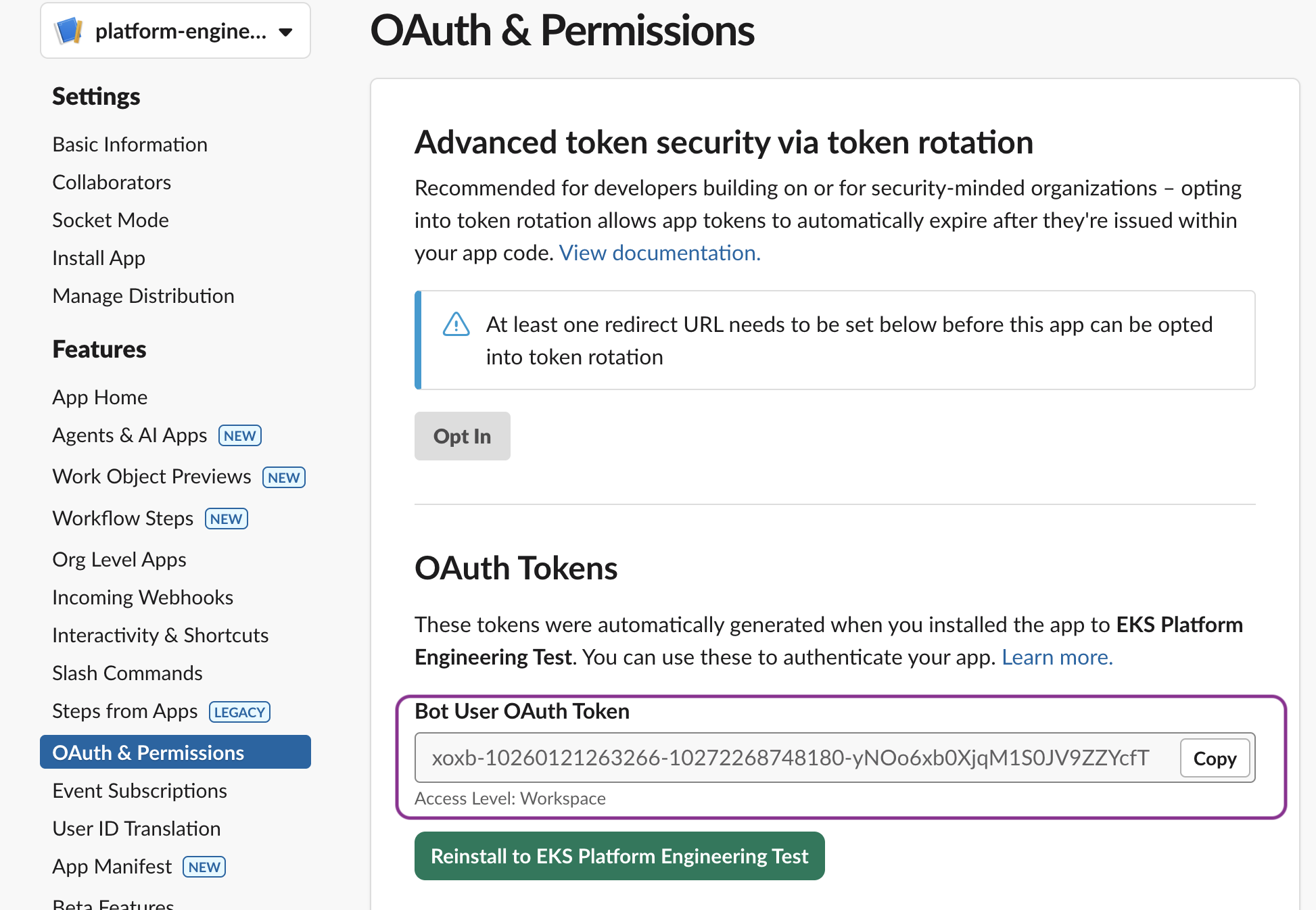This screenshot has height=910, width=1316.
Task: Click the NEW badge beside App Manifest
Action: 204,866
